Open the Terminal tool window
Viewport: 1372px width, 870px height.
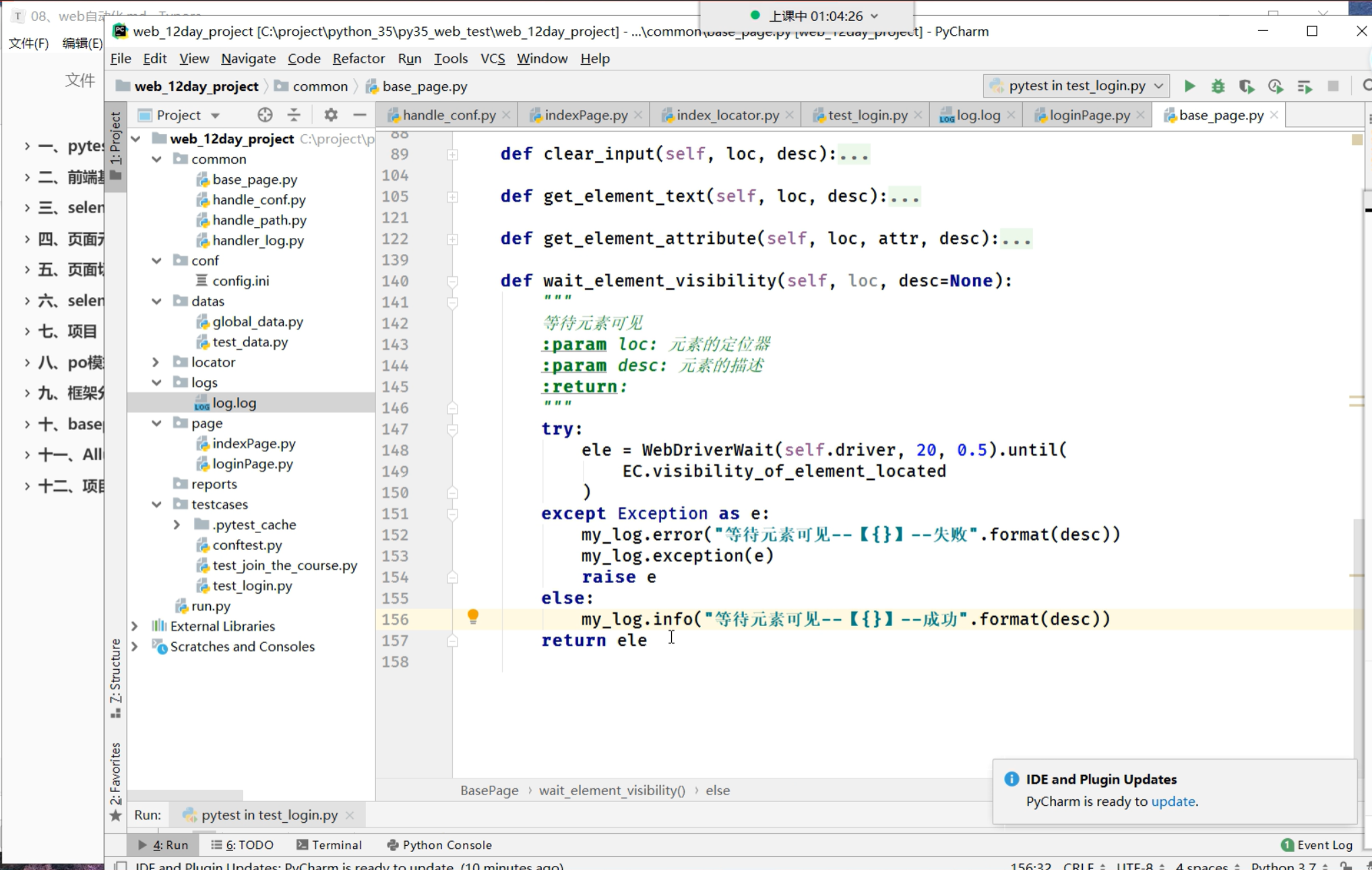point(330,845)
